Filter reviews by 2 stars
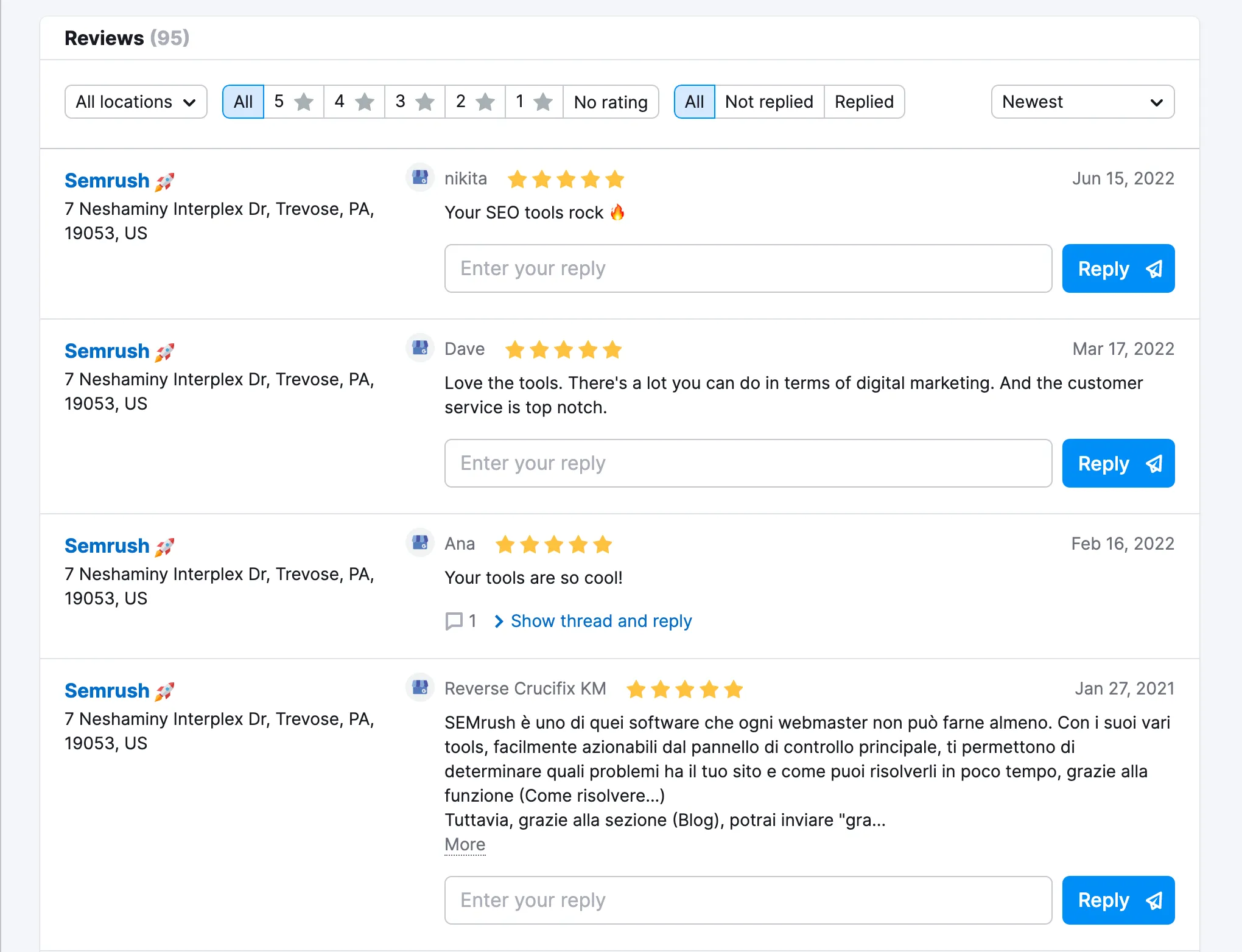 (x=475, y=102)
